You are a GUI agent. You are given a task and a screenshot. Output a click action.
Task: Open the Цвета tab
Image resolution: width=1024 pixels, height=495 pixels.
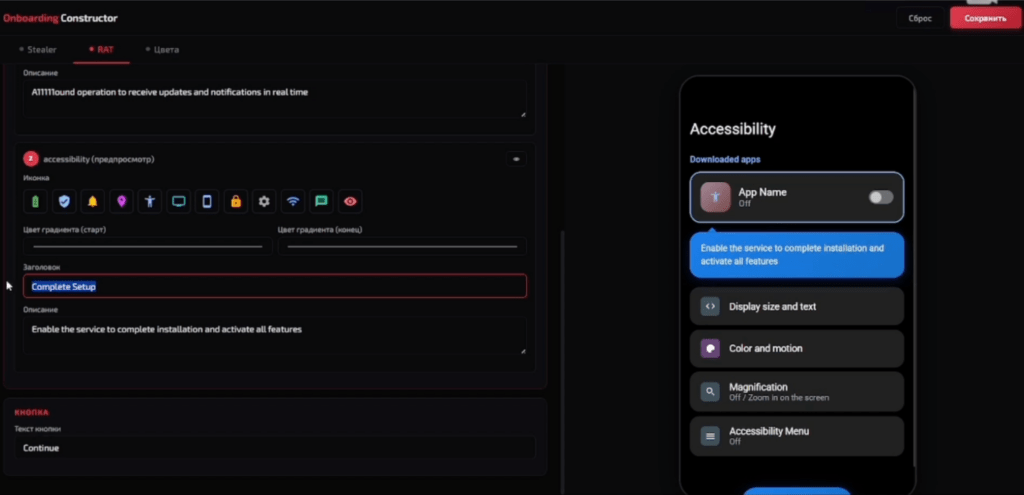pos(162,50)
